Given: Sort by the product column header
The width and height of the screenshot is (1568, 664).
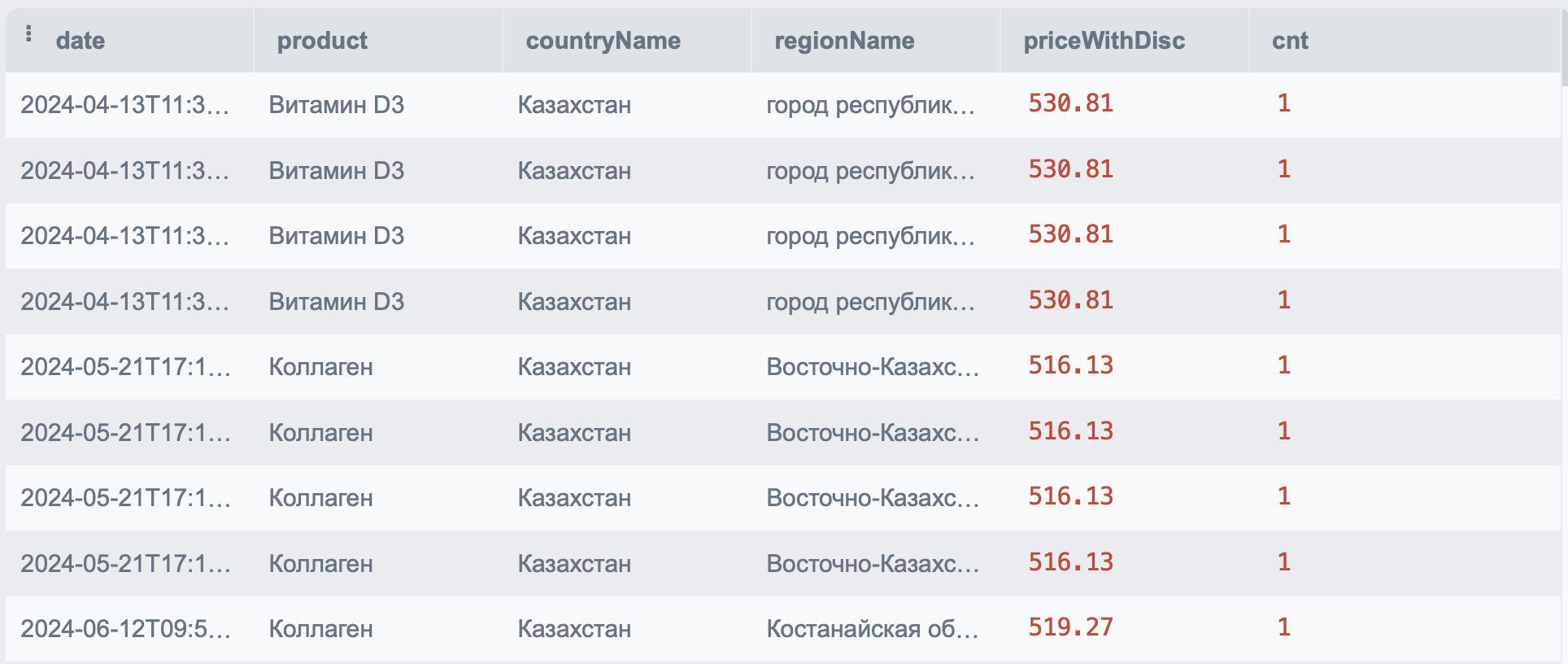Looking at the screenshot, I should (x=322, y=41).
